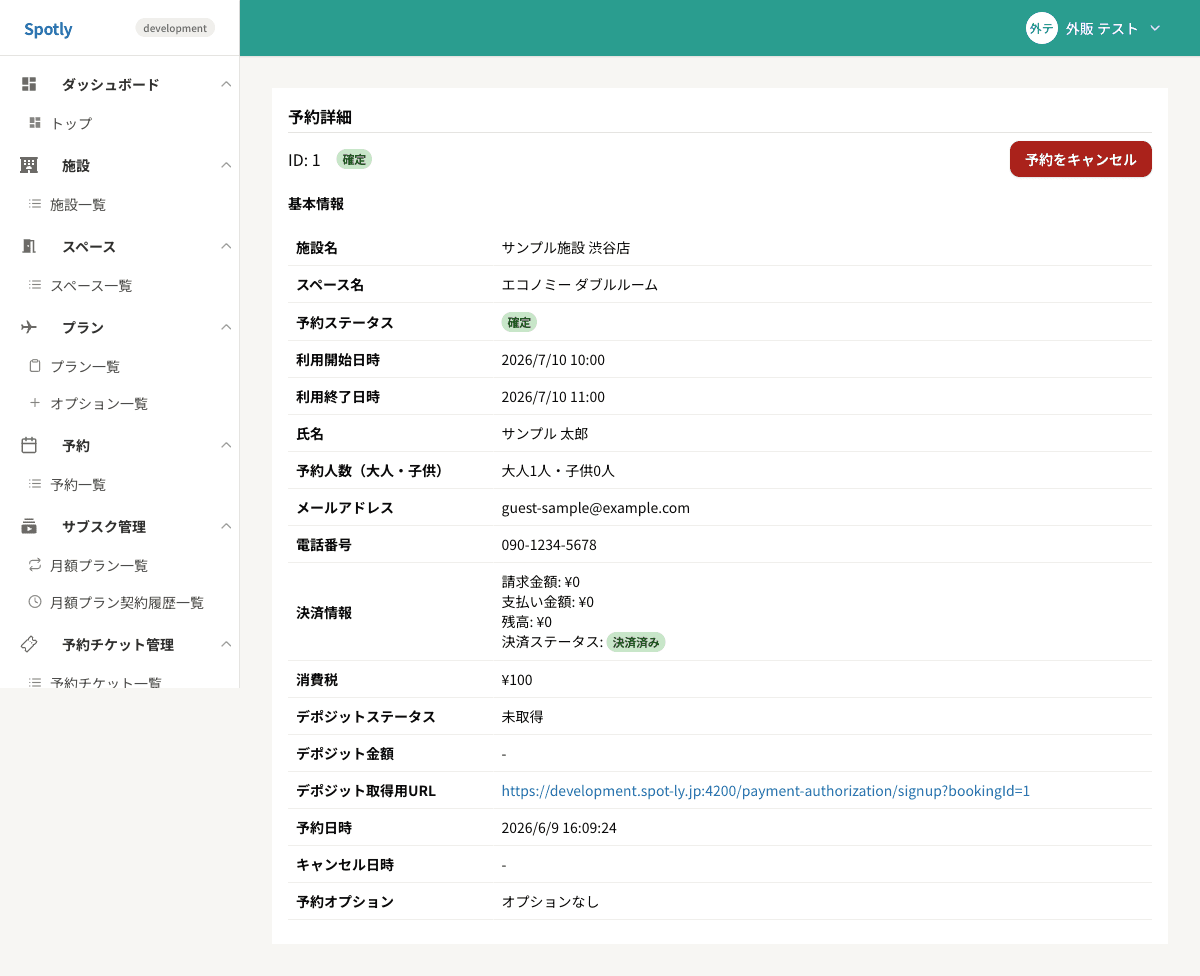Collapse the ダッシュボード section chevron

coord(226,84)
